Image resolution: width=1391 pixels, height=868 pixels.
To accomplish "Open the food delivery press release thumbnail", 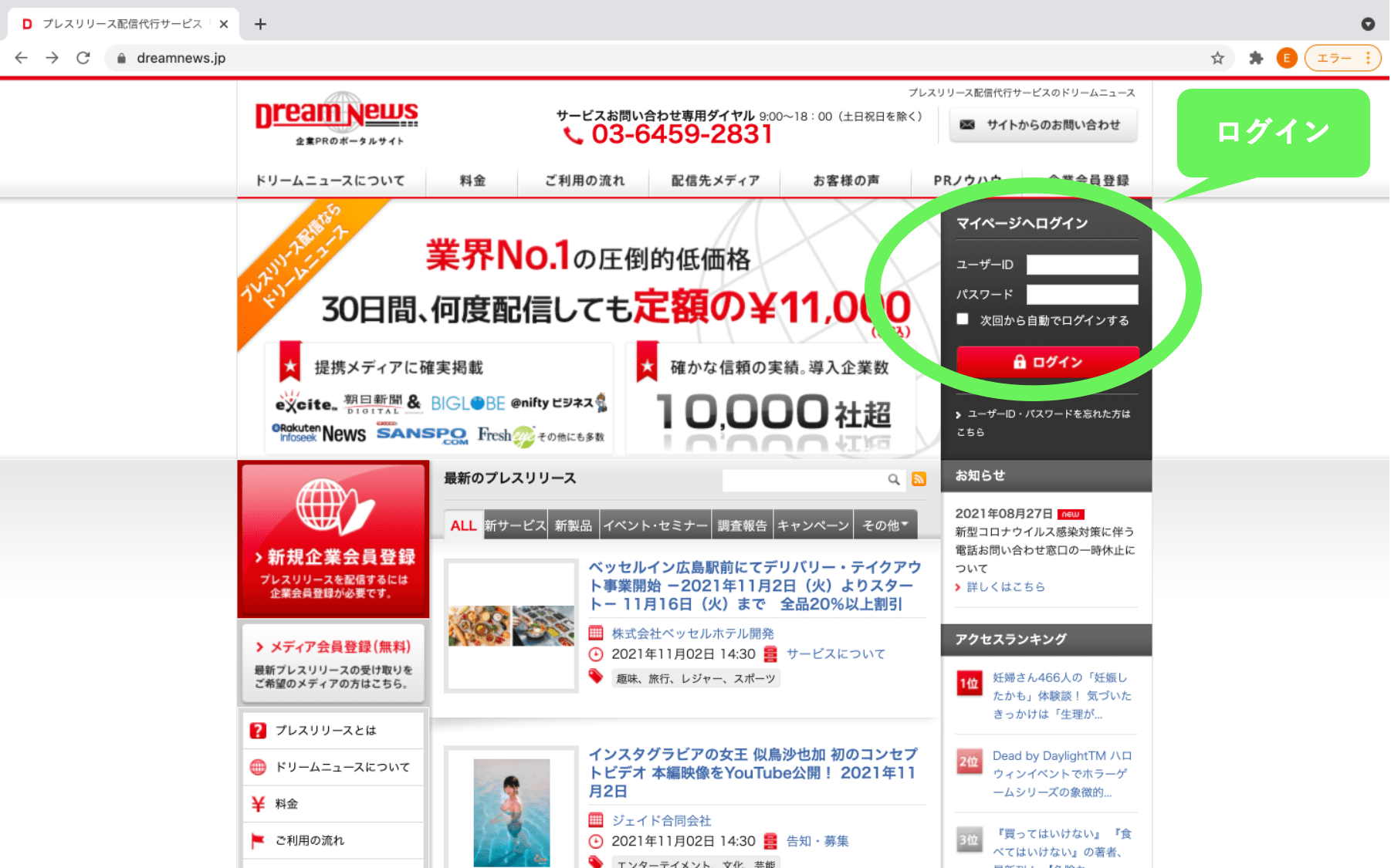I will (x=511, y=626).
